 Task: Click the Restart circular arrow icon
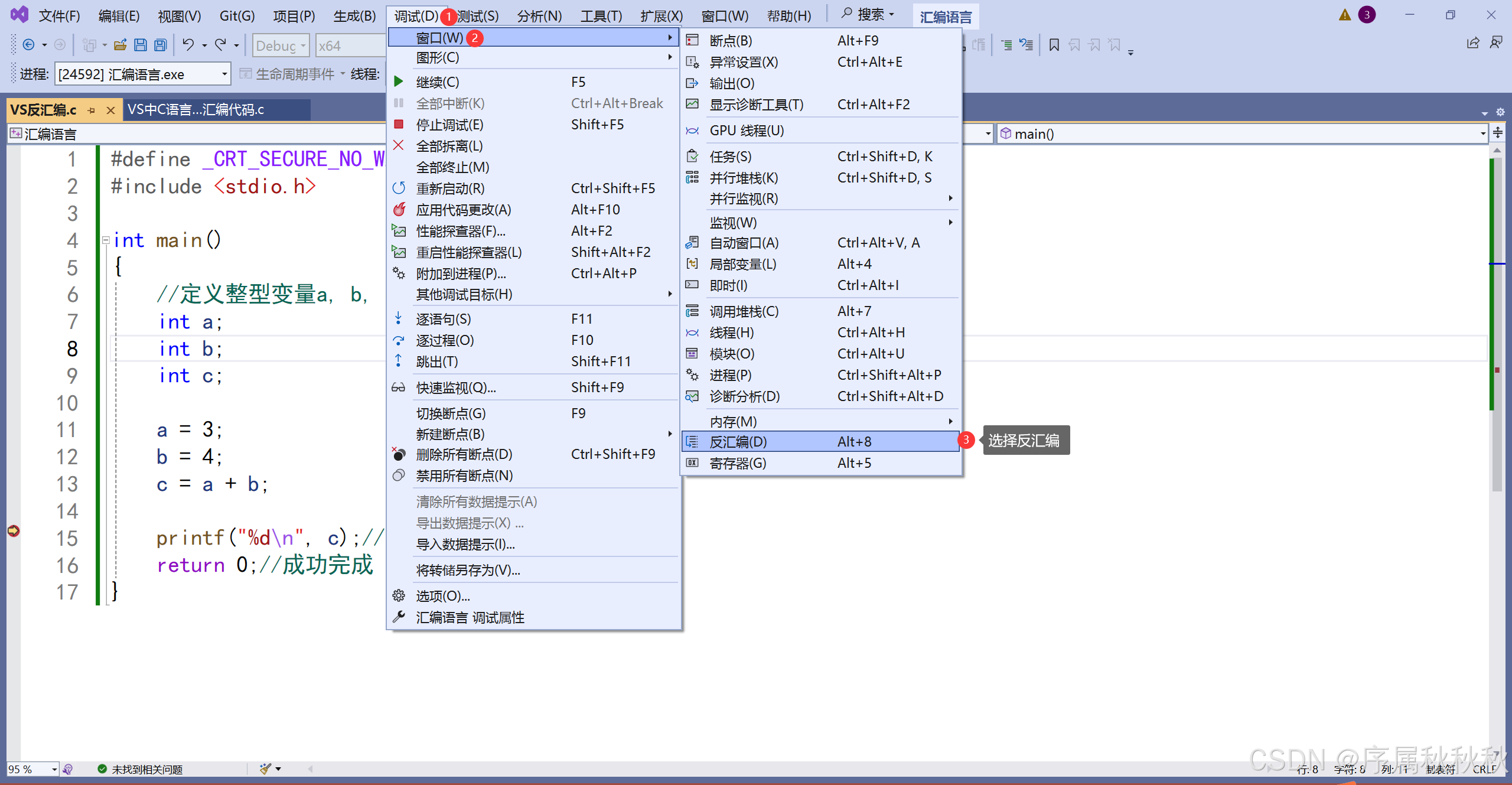point(399,188)
